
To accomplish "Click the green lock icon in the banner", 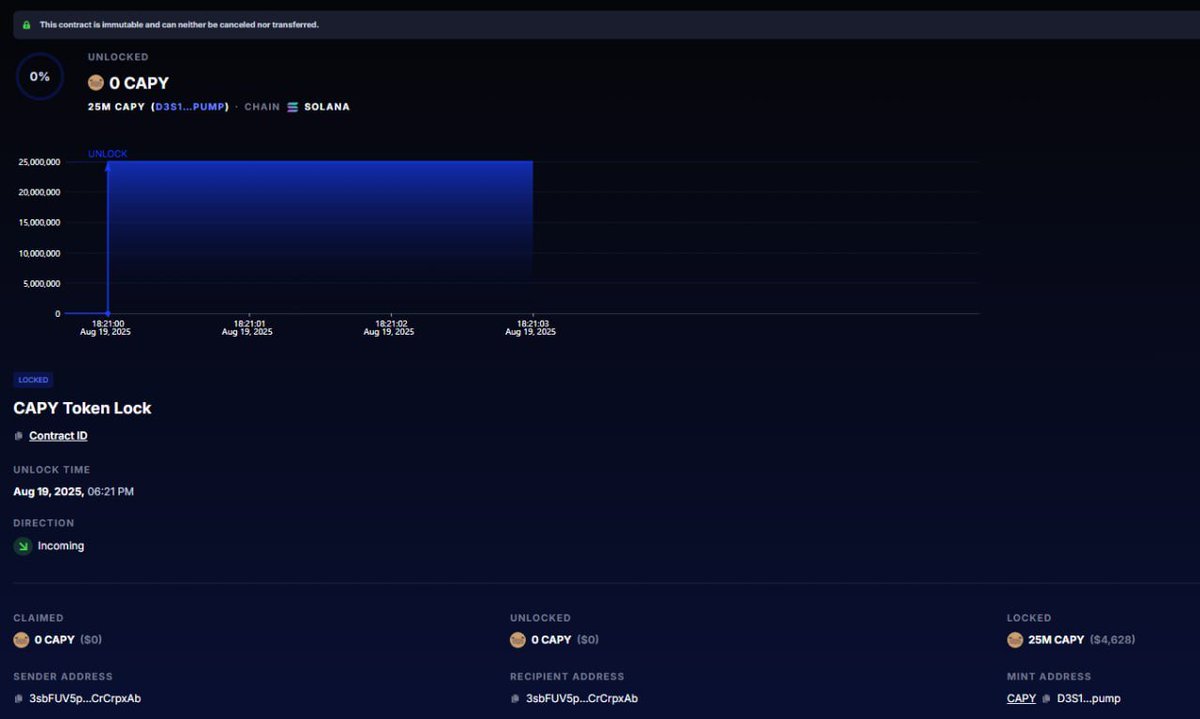I will click(x=26, y=24).
